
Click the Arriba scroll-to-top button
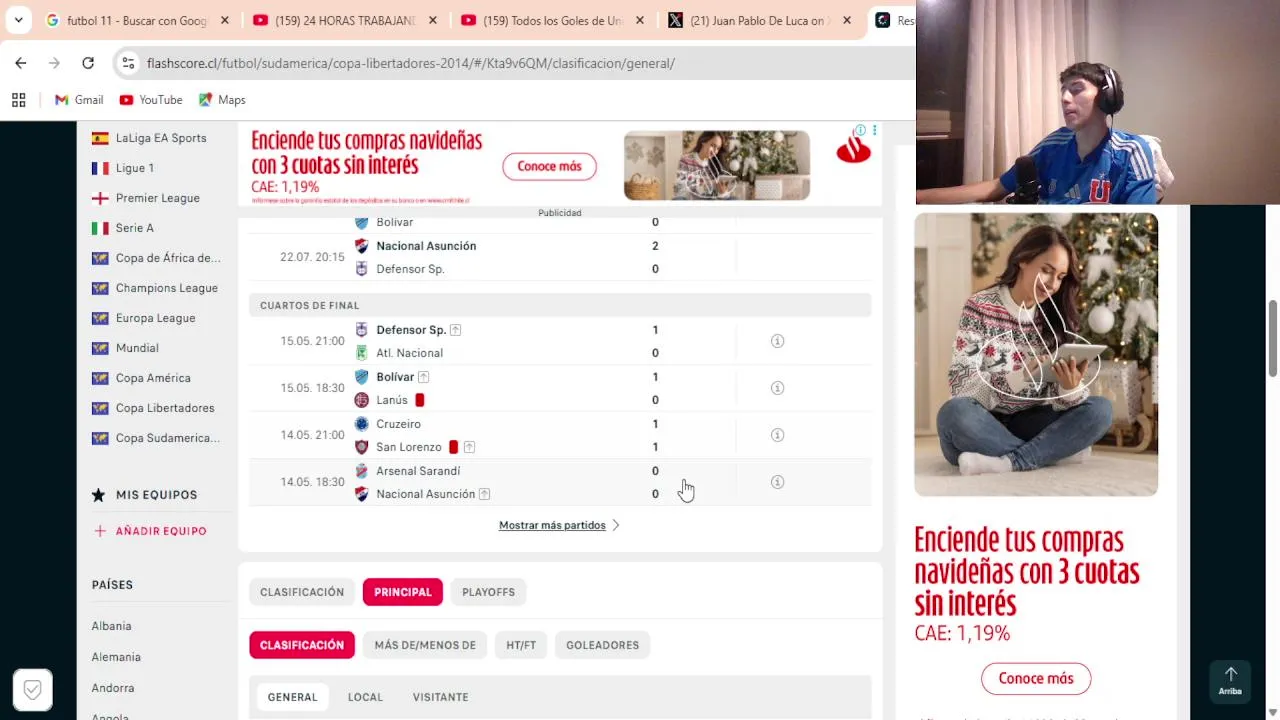(1230, 681)
